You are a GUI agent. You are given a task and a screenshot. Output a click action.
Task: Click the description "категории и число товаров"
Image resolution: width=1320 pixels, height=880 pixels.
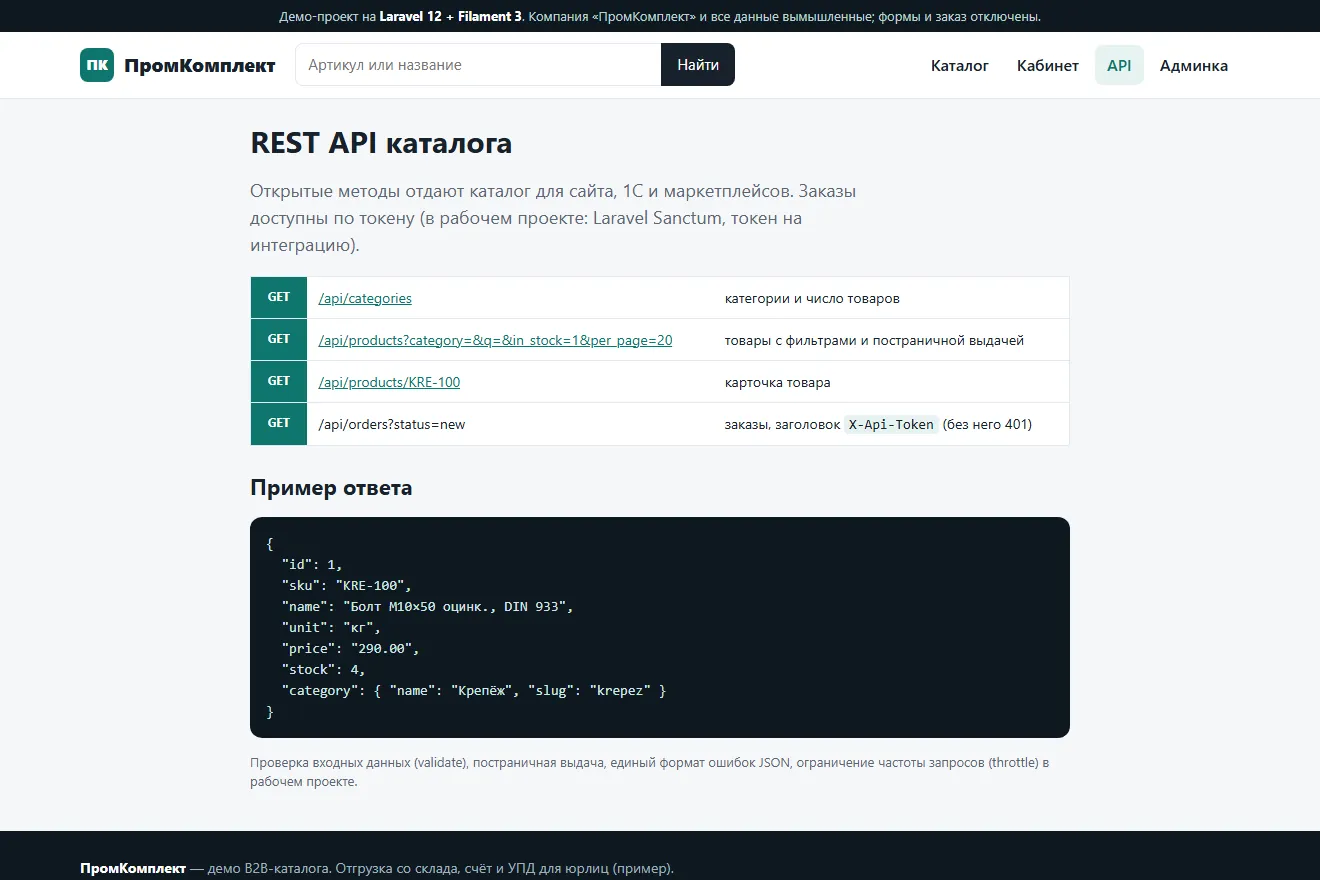click(812, 298)
